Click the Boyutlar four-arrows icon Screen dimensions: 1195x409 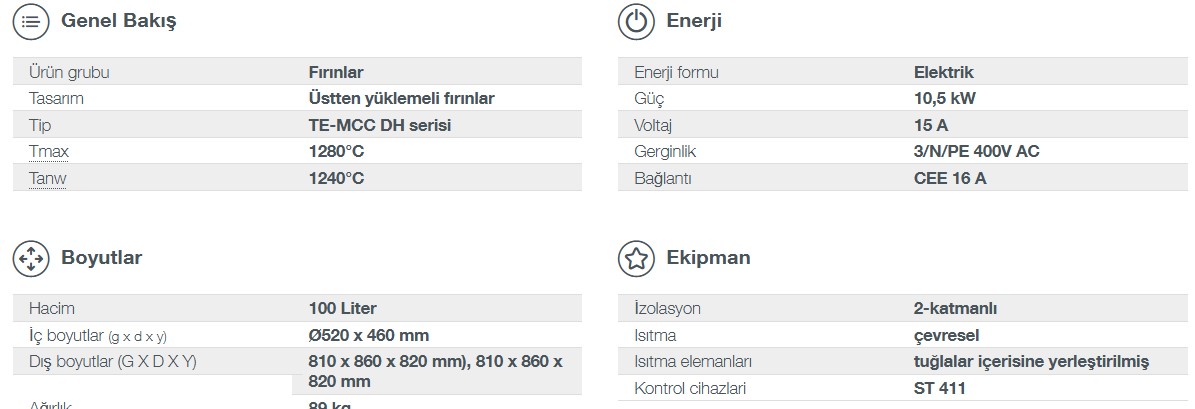(31, 258)
